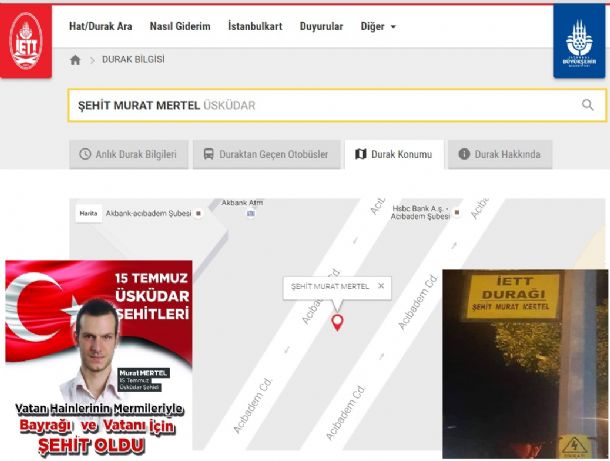The height and width of the screenshot is (461, 610).
Task: Select the red stop location pin on map
Action: pyautogui.click(x=337, y=323)
